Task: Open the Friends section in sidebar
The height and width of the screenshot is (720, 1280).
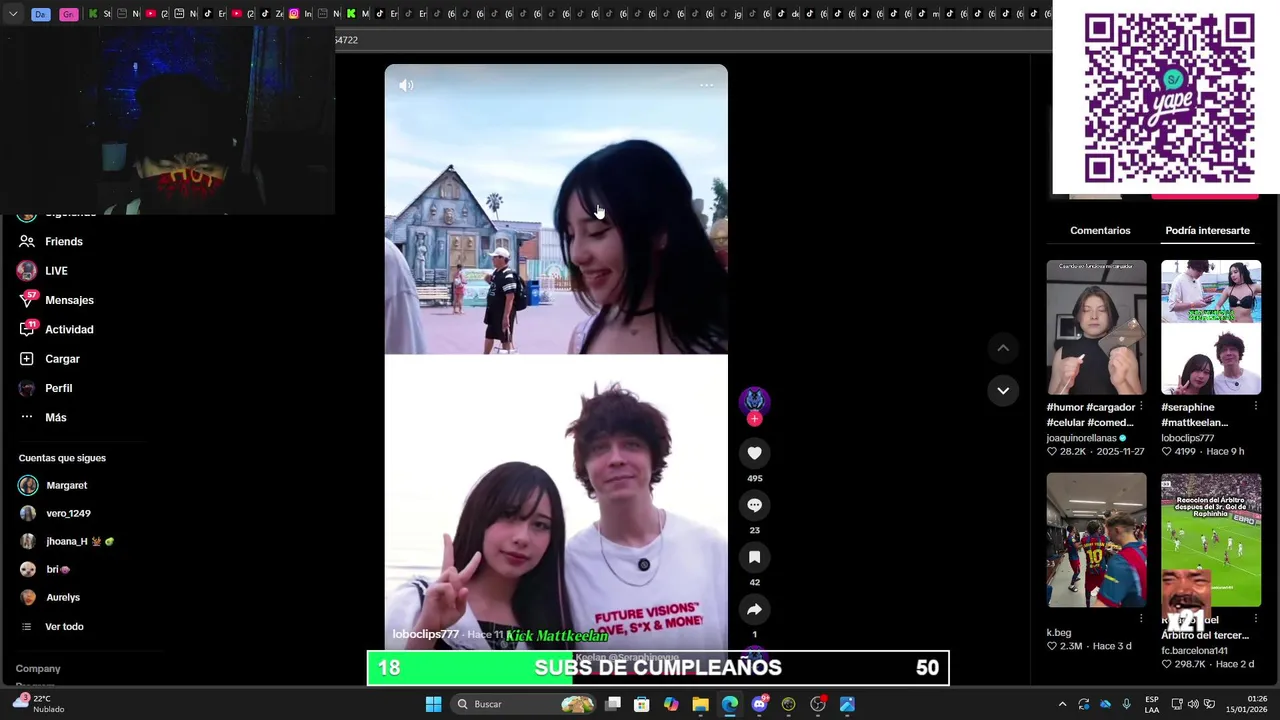Action: (x=64, y=241)
